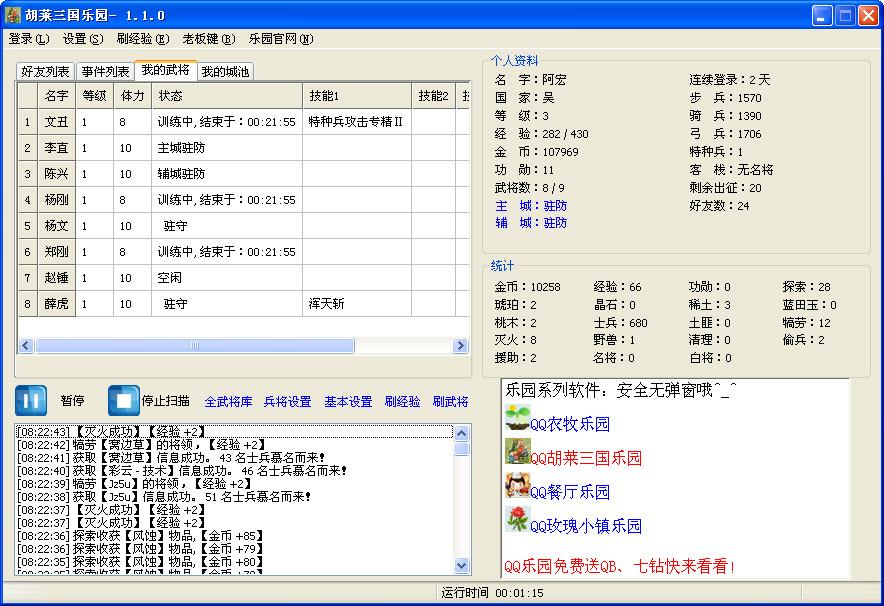Viewport: 884px width, 606px height.
Task: Click the blue stop scanning icon
Action: [x=124, y=400]
